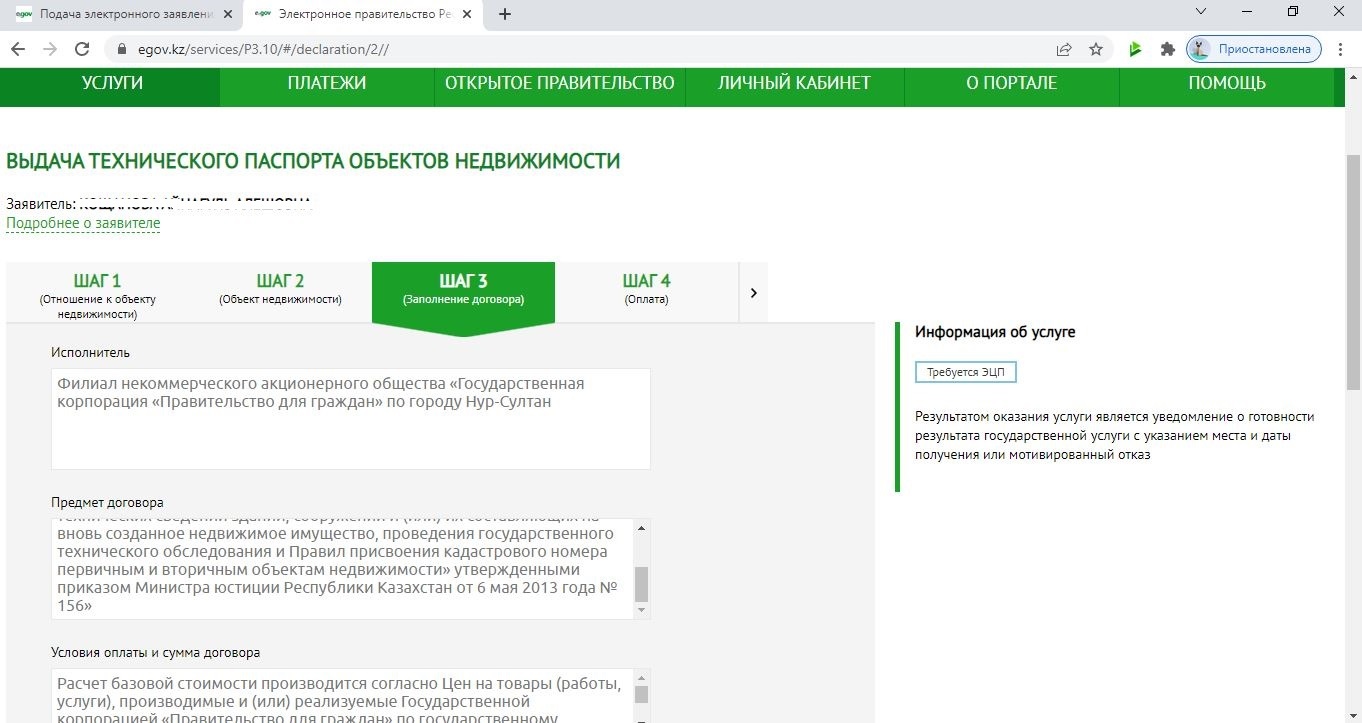Switch to 'Подача электронного заявления' tab
This screenshot has width=1362, height=723.
(121, 14)
